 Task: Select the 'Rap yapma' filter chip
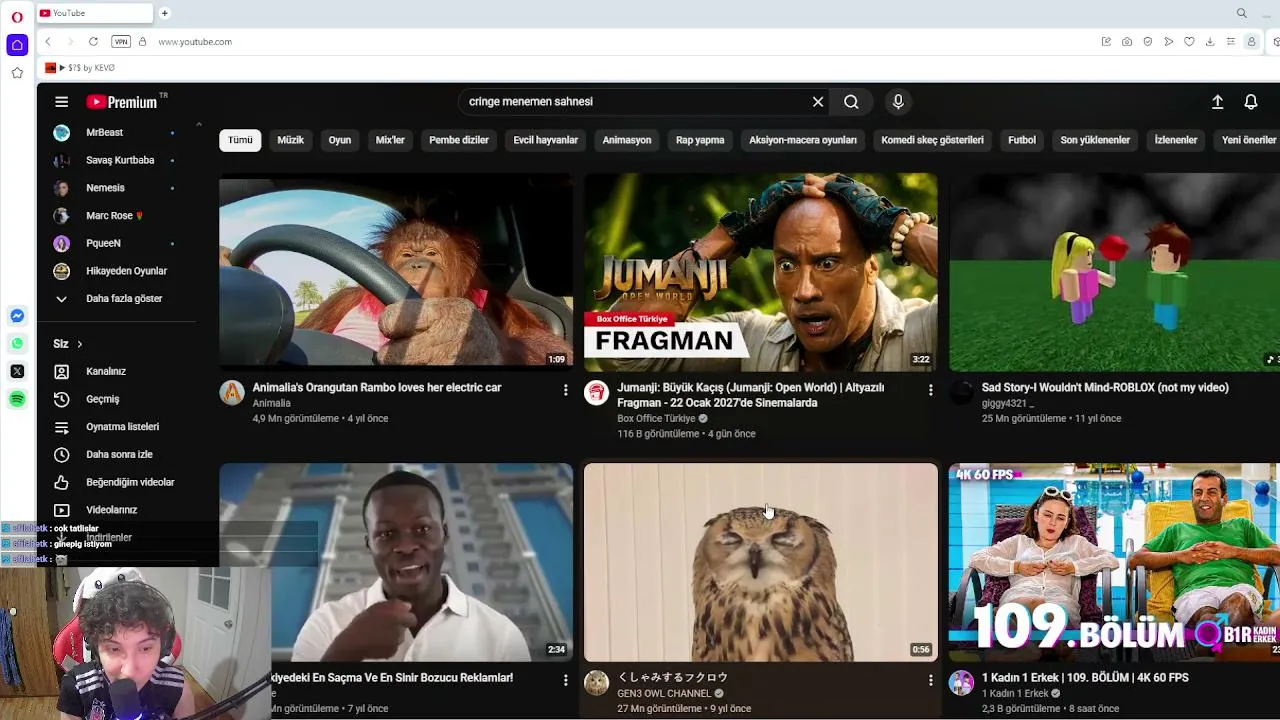tap(700, 140)
